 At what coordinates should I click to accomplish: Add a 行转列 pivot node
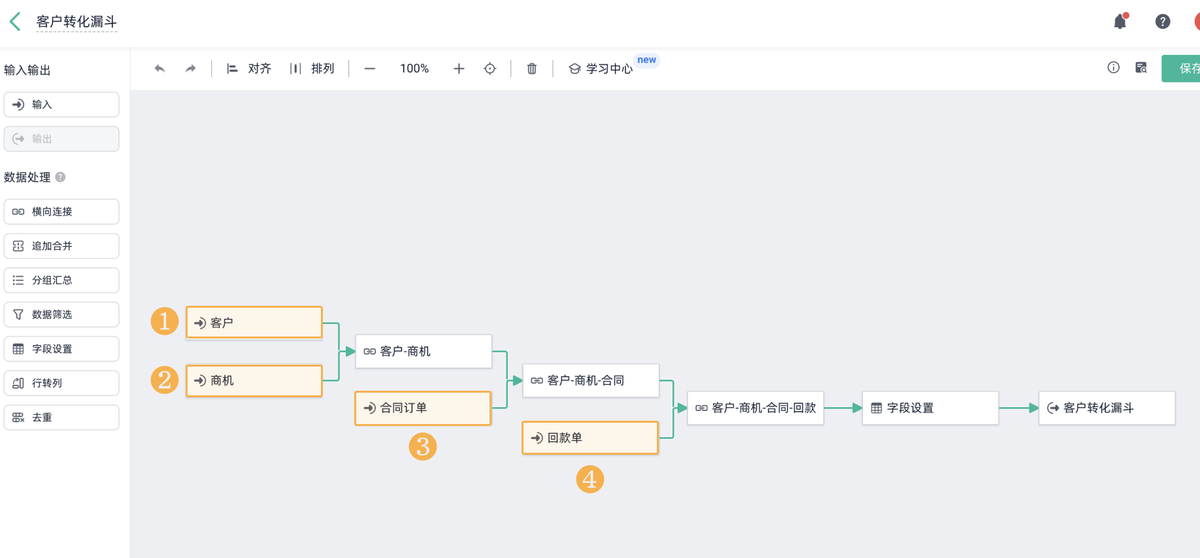click(x=62, y=383)
